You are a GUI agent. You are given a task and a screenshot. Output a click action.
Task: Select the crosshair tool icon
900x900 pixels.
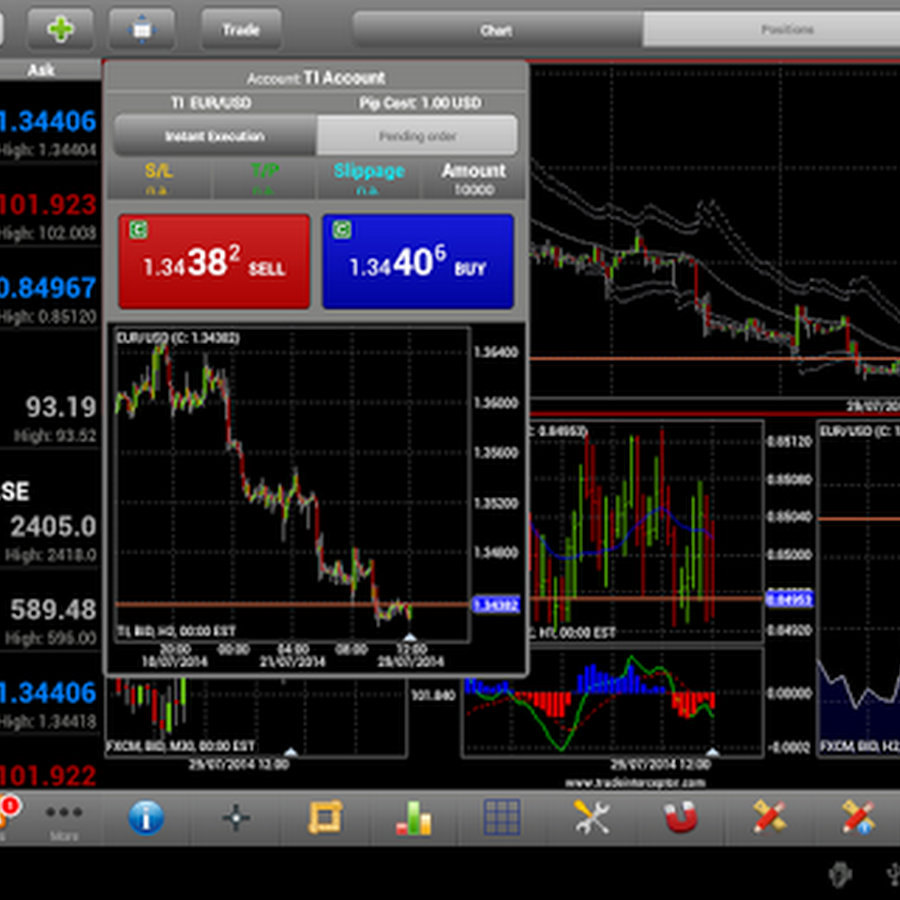236,817
